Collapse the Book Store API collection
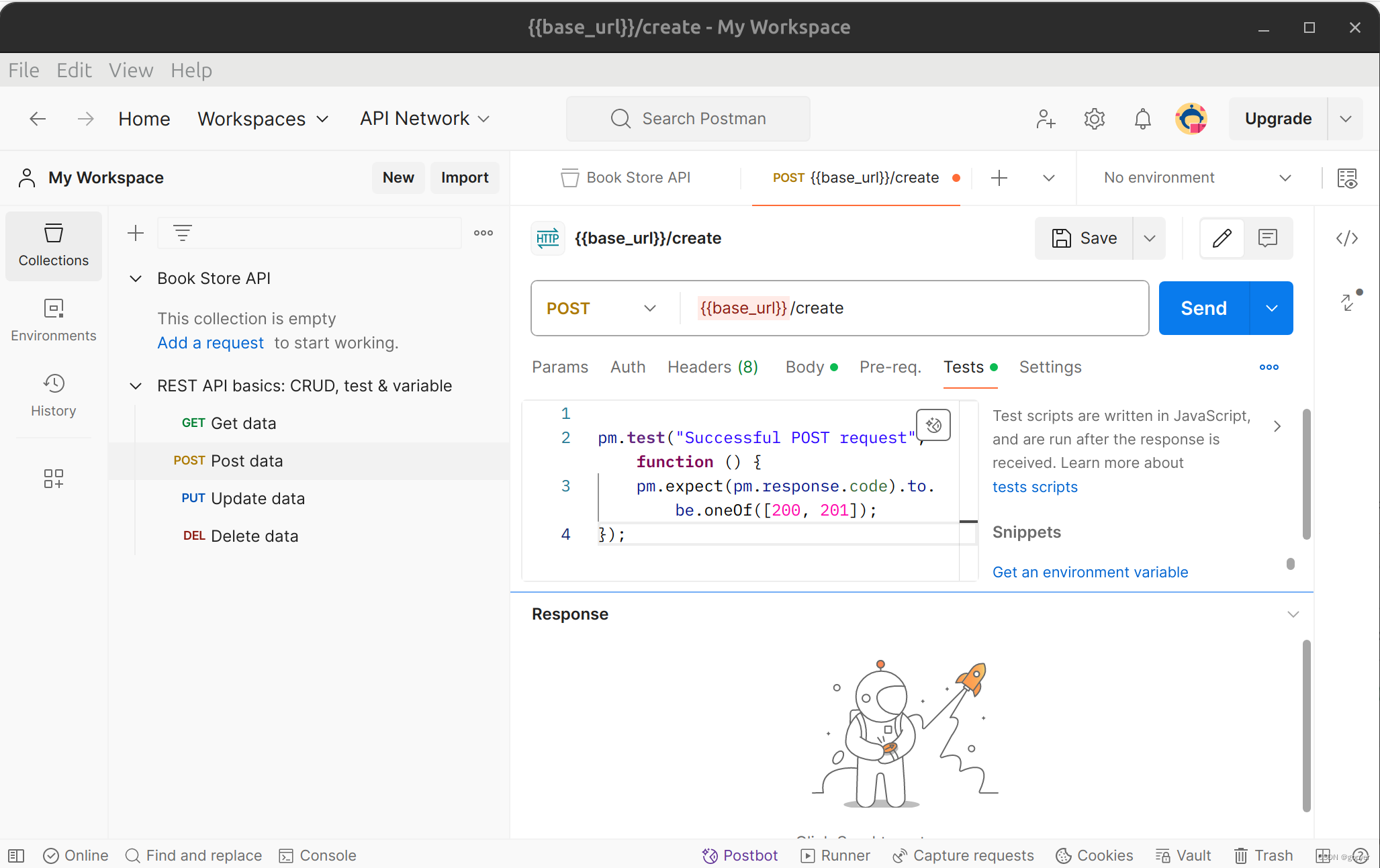The image size is (1380, 868). click(136, 279)
